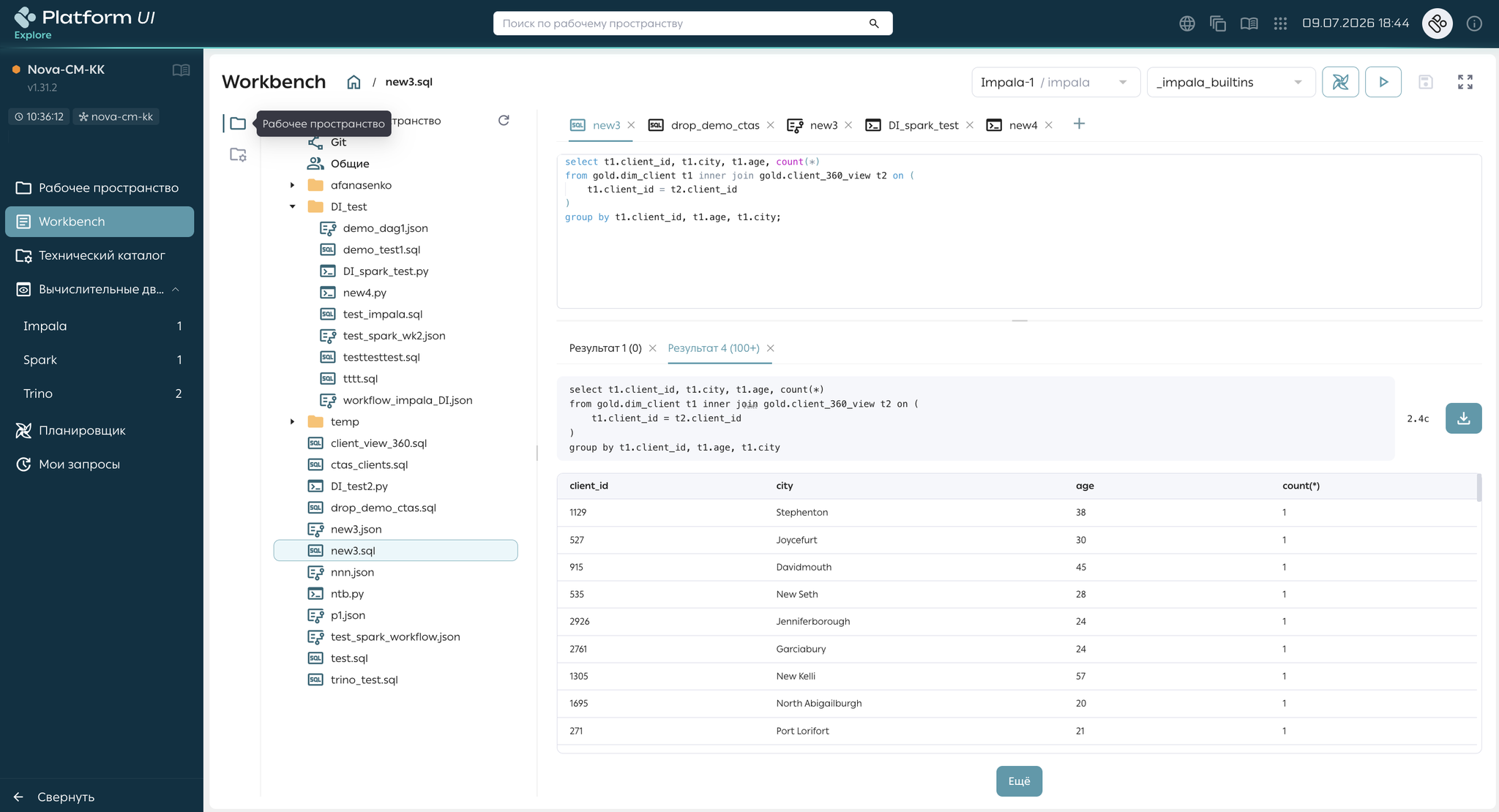Screen dimensions: 1499x812
Task: Download the query results
Action: (1463, 418)
